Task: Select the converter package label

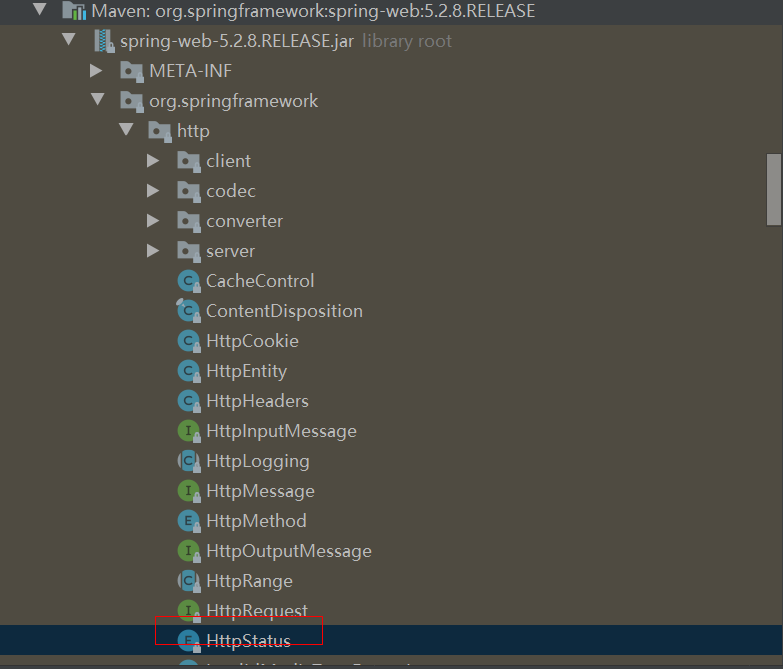Action: [x=245, y=221]
